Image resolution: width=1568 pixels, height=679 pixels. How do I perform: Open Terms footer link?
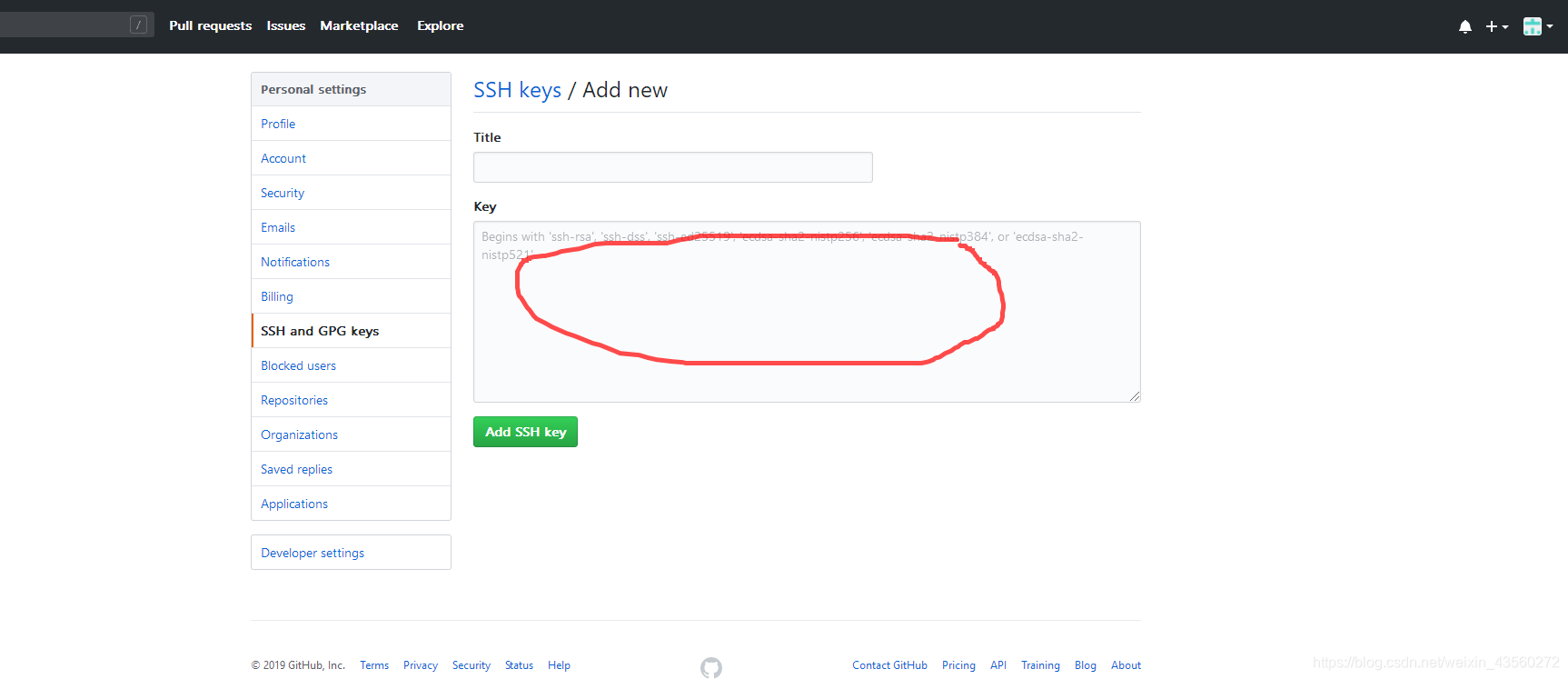pyautogui.click(x=374, y=665)
